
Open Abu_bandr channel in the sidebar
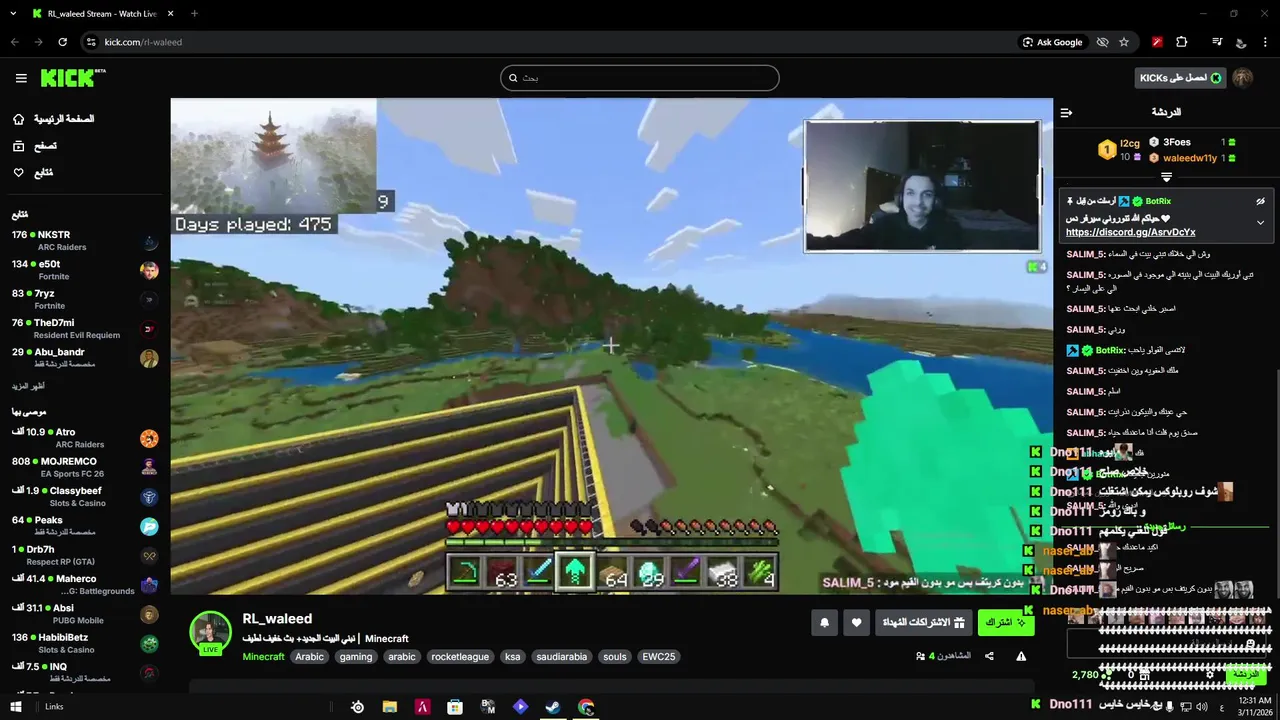pos(84,358)
